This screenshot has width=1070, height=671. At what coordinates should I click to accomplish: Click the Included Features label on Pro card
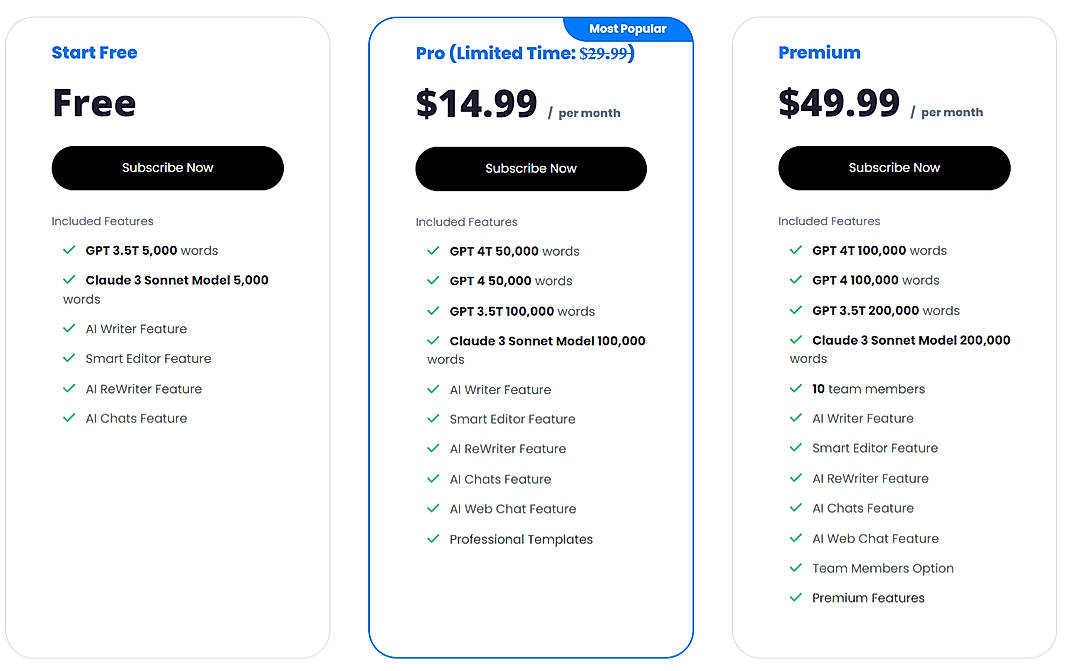pos(466,222)
